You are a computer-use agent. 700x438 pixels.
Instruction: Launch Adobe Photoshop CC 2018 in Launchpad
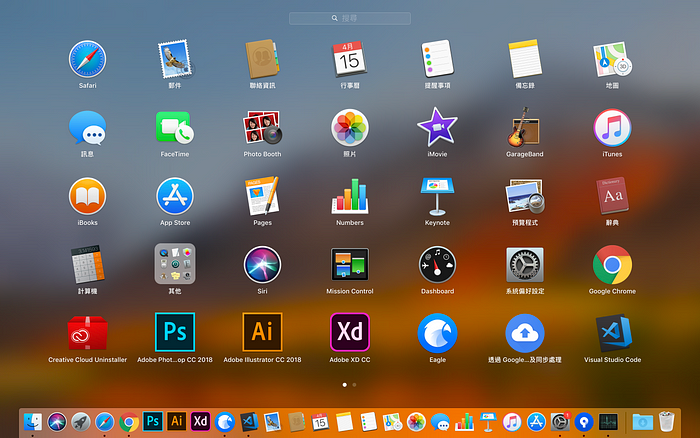(175, 332)
